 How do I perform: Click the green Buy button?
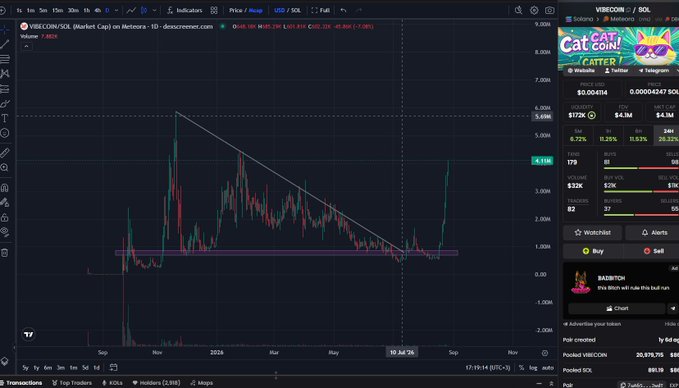point(593,251)
